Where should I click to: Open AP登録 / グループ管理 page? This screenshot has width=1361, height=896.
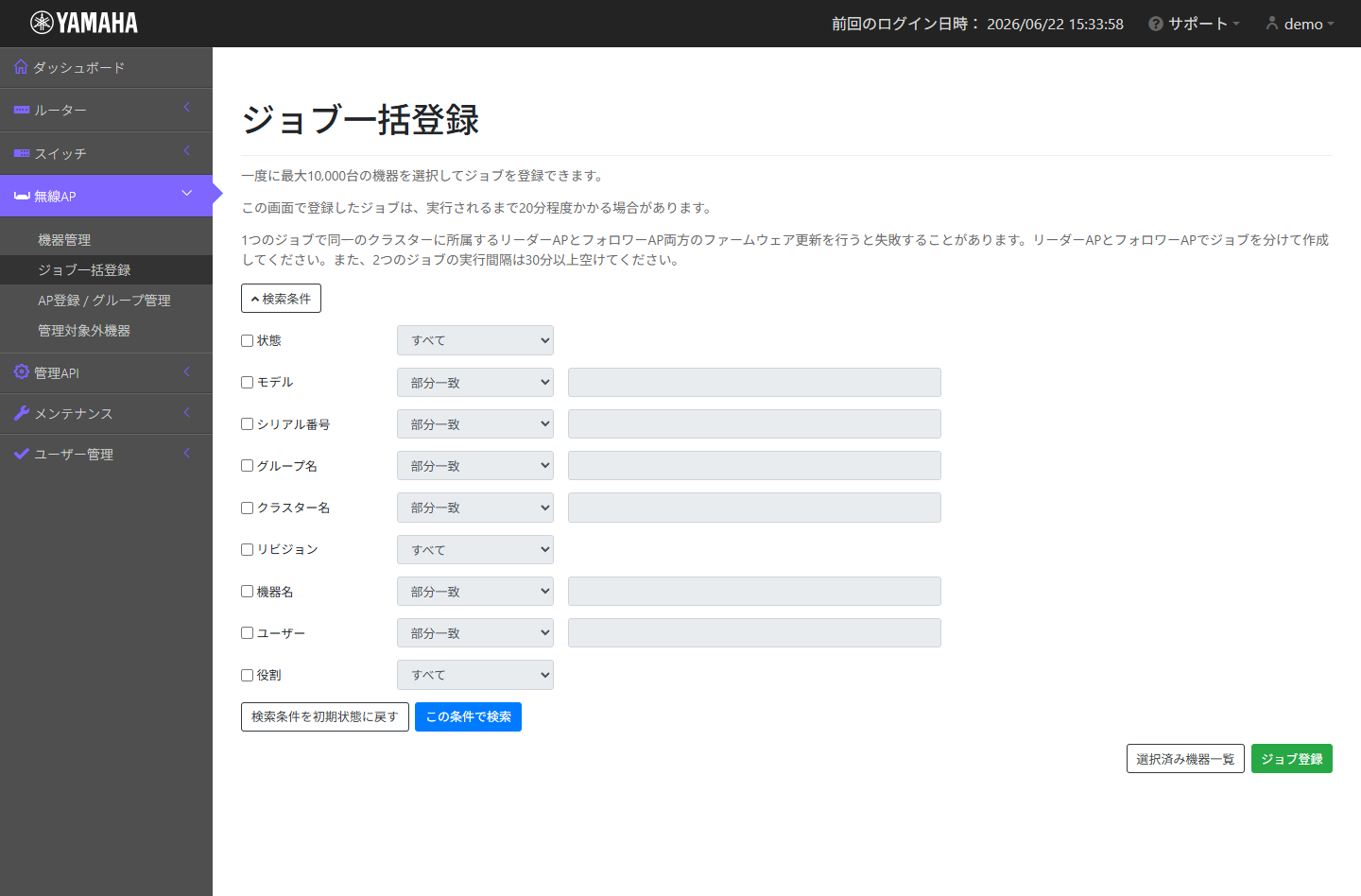click(106, 301)
